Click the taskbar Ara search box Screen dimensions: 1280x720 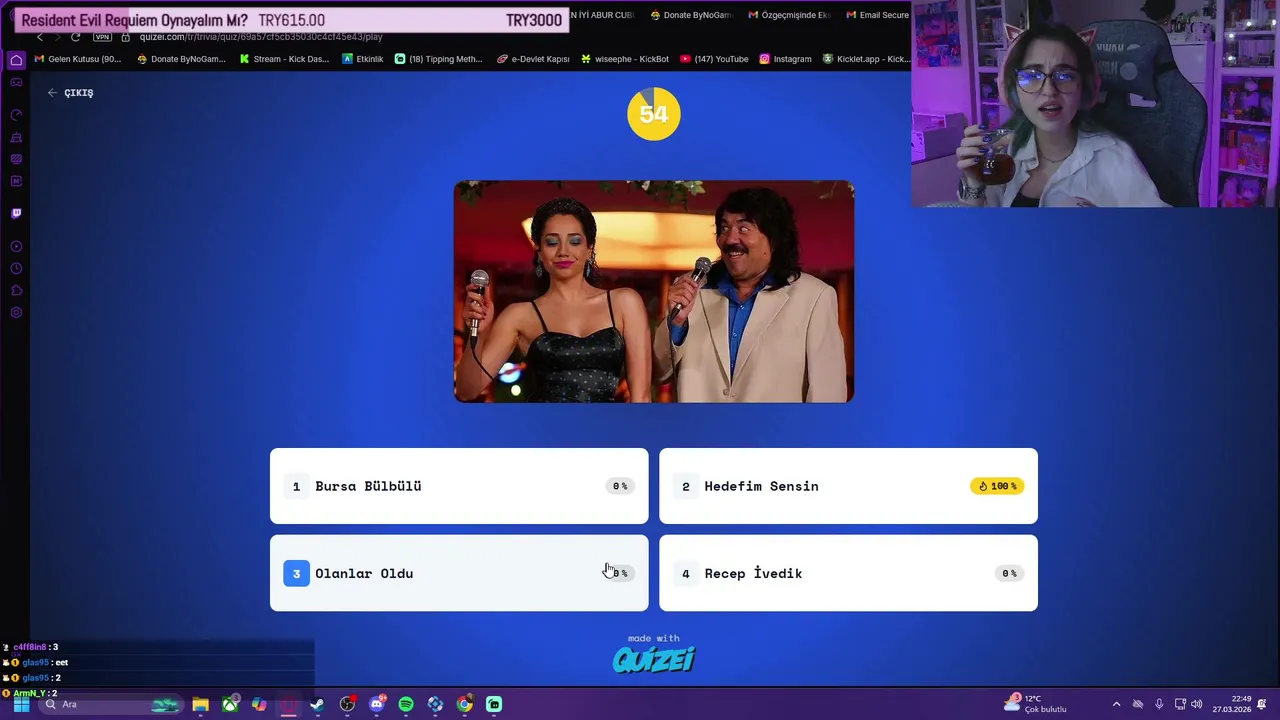110,704
